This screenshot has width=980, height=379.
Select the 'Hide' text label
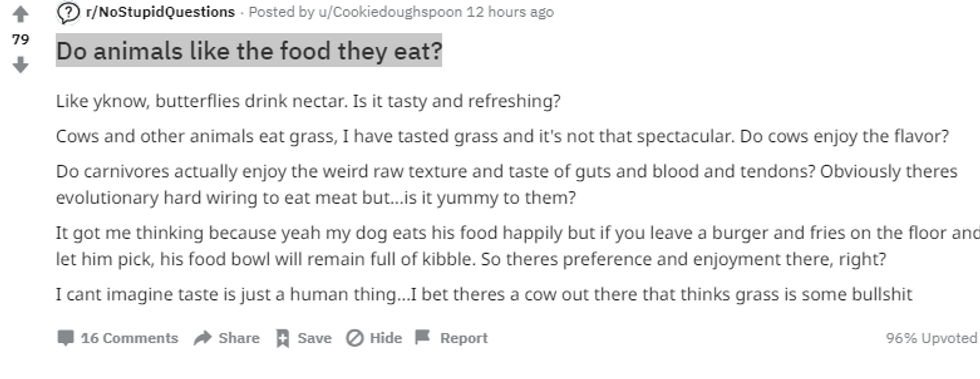click(386, 338)
